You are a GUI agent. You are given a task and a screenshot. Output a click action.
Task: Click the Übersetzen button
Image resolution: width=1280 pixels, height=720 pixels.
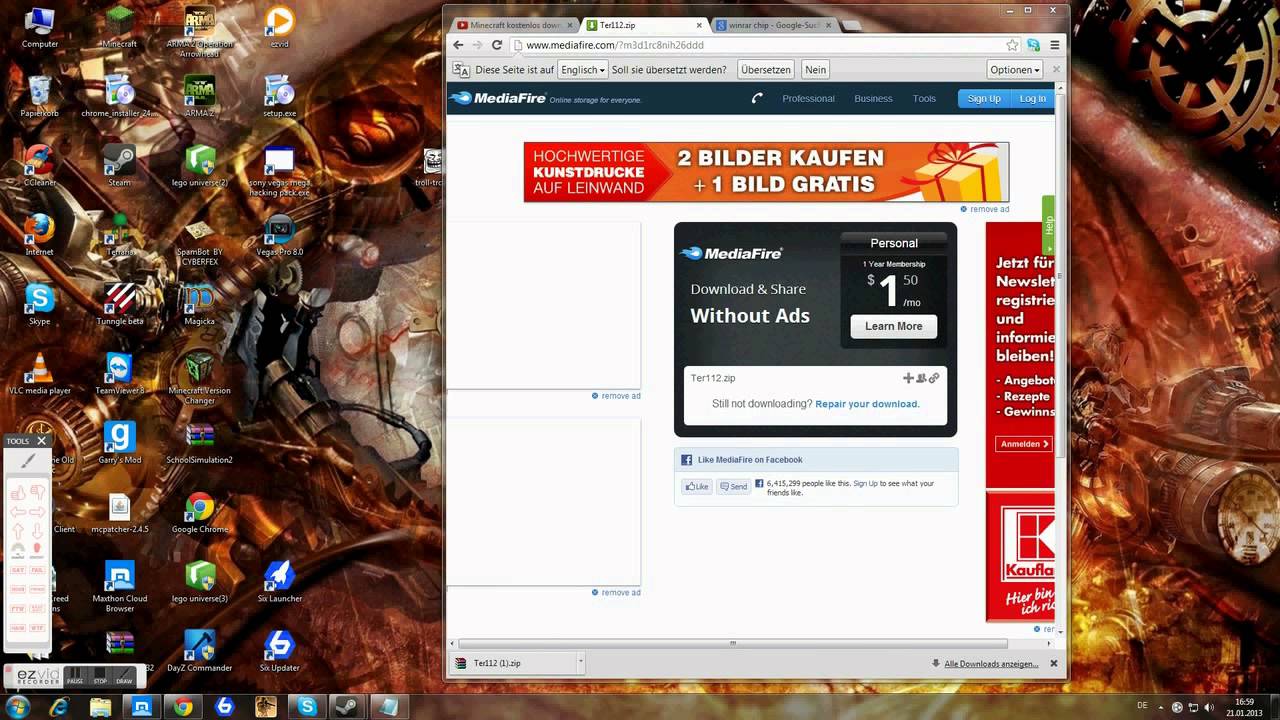click(x=766, y=70)
